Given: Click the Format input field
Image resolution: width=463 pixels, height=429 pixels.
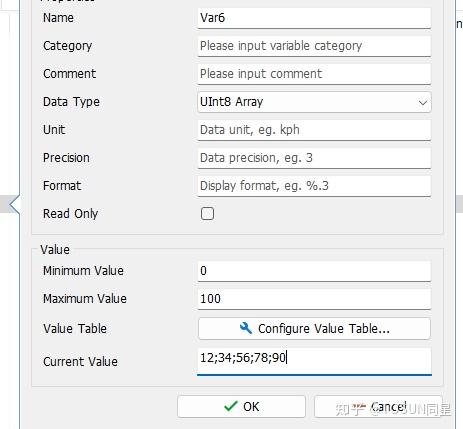Looking at the screenshot, I should (x=314, y=186).
